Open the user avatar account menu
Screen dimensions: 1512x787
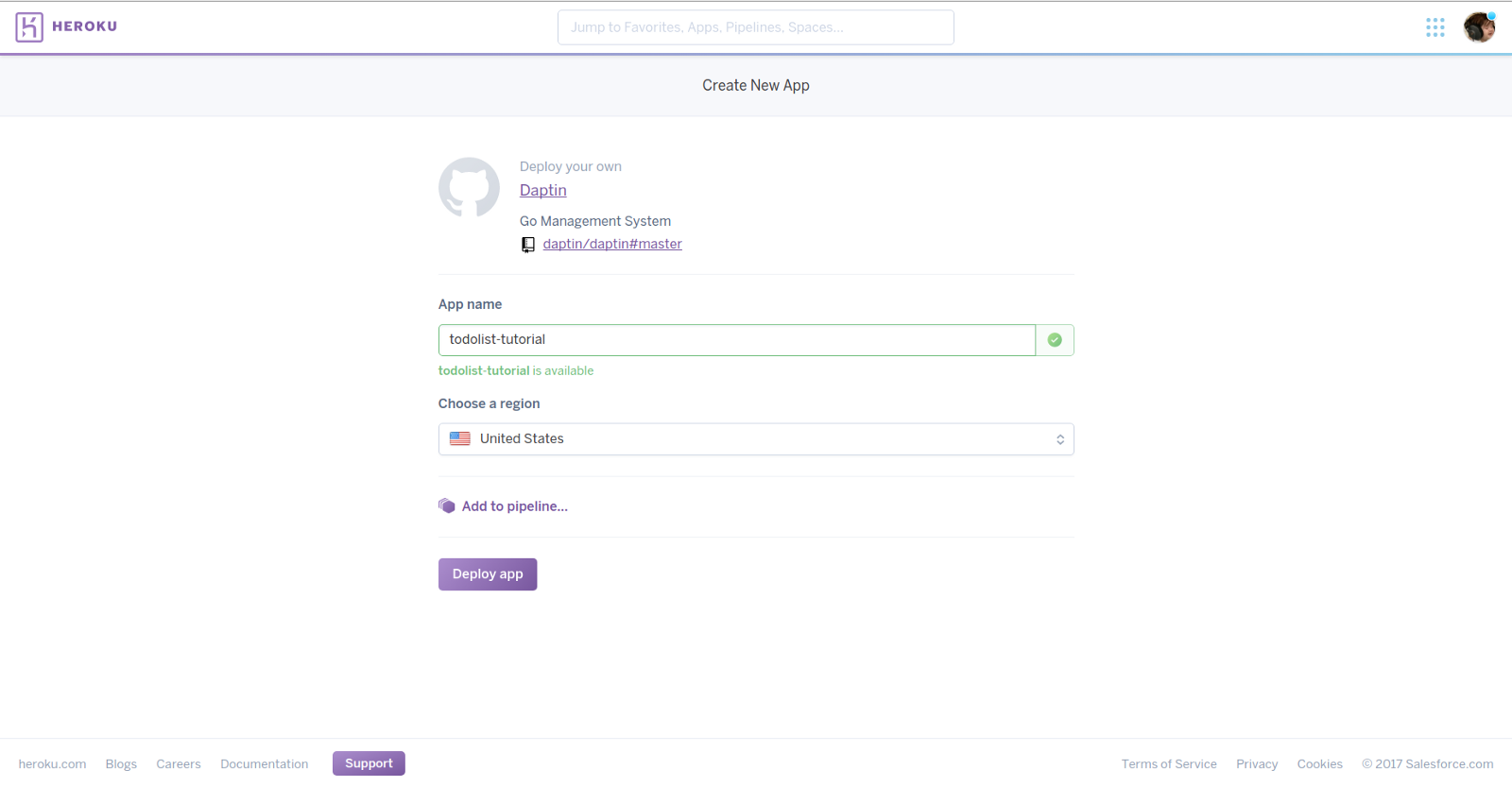[x=1479, y=27]
